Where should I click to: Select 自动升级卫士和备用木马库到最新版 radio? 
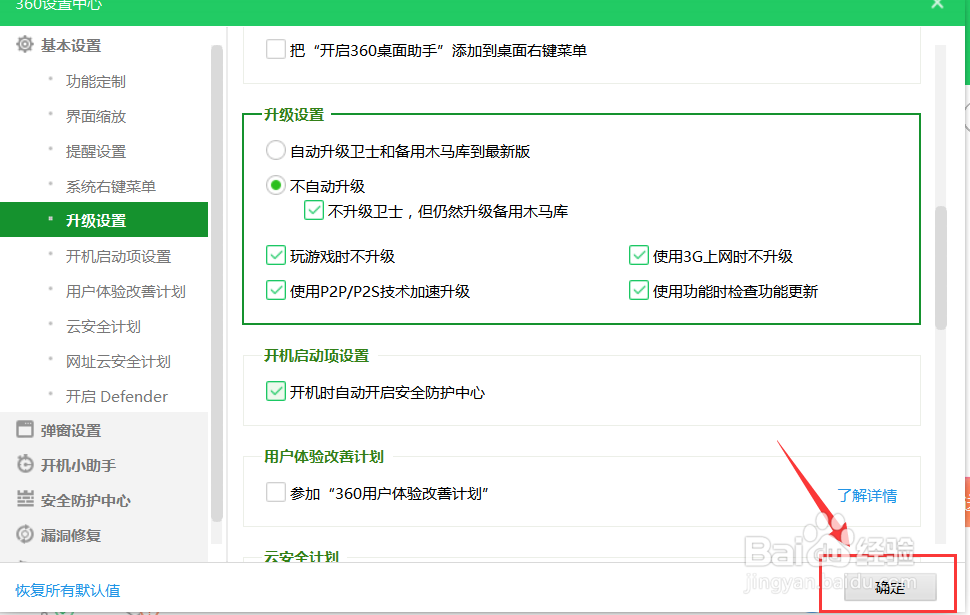tap(275, 150)
